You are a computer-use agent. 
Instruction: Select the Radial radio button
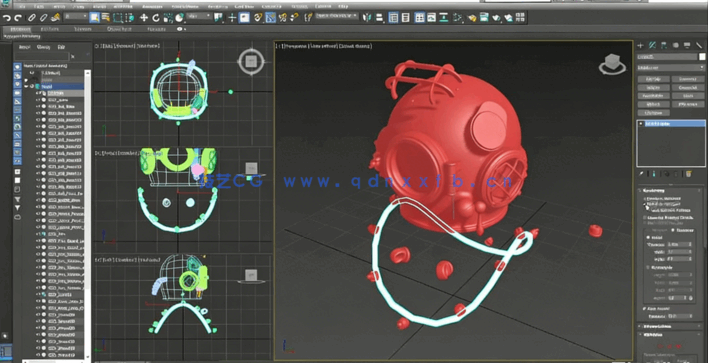[648, 237]
